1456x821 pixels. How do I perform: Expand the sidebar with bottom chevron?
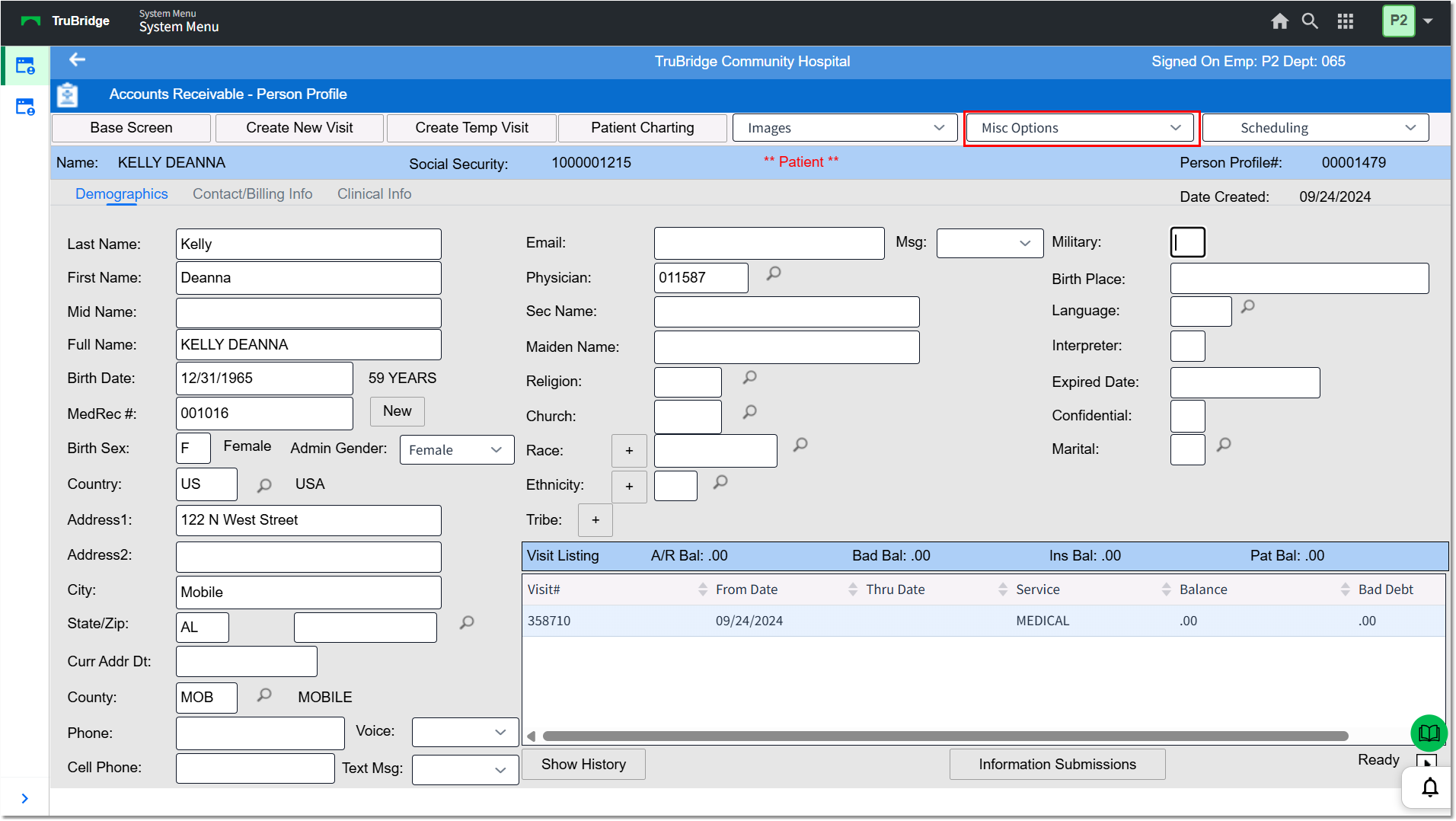(25, 798)
